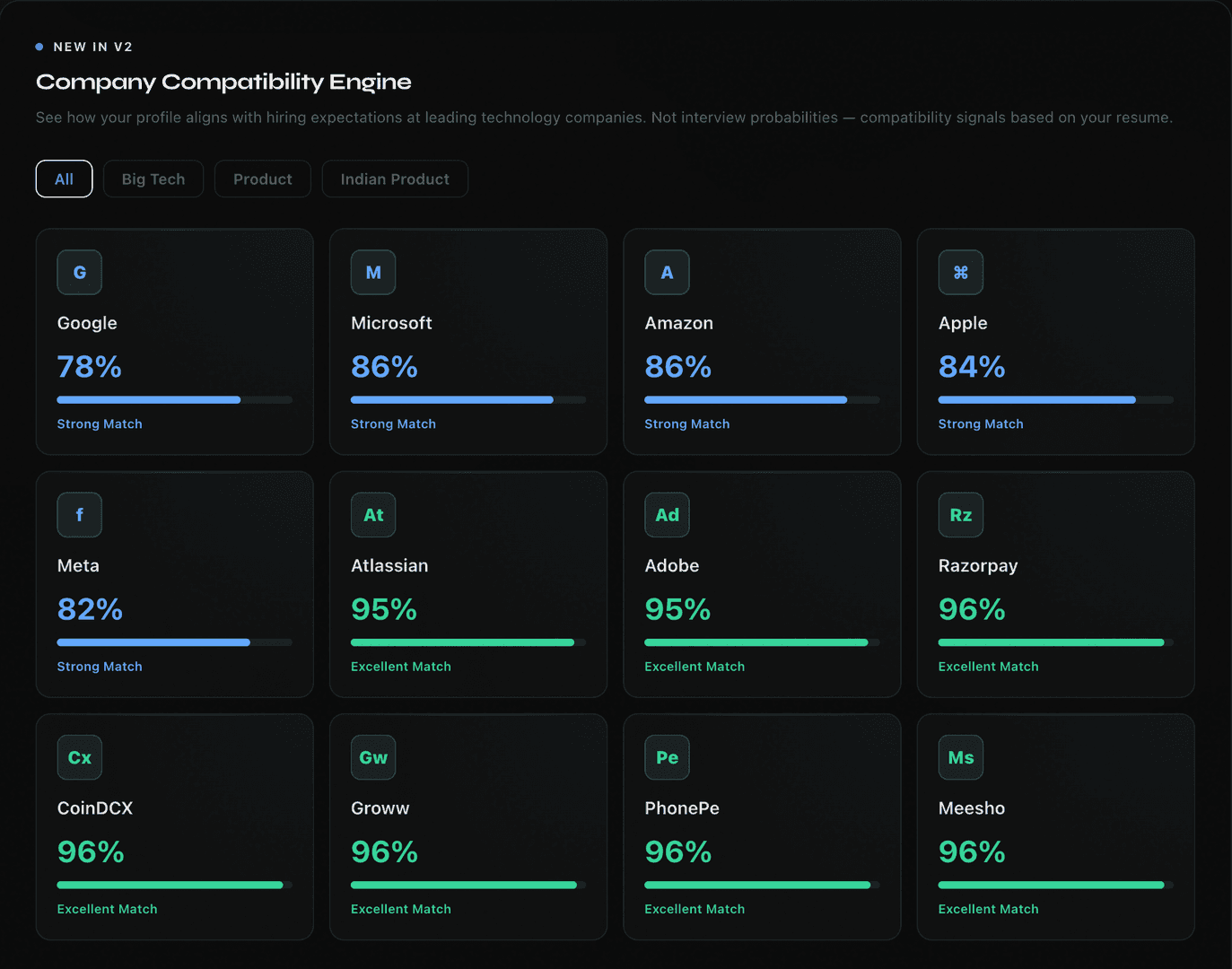
Task: Click the Razorpay Excellent Match label
Action: click(989, 667)
